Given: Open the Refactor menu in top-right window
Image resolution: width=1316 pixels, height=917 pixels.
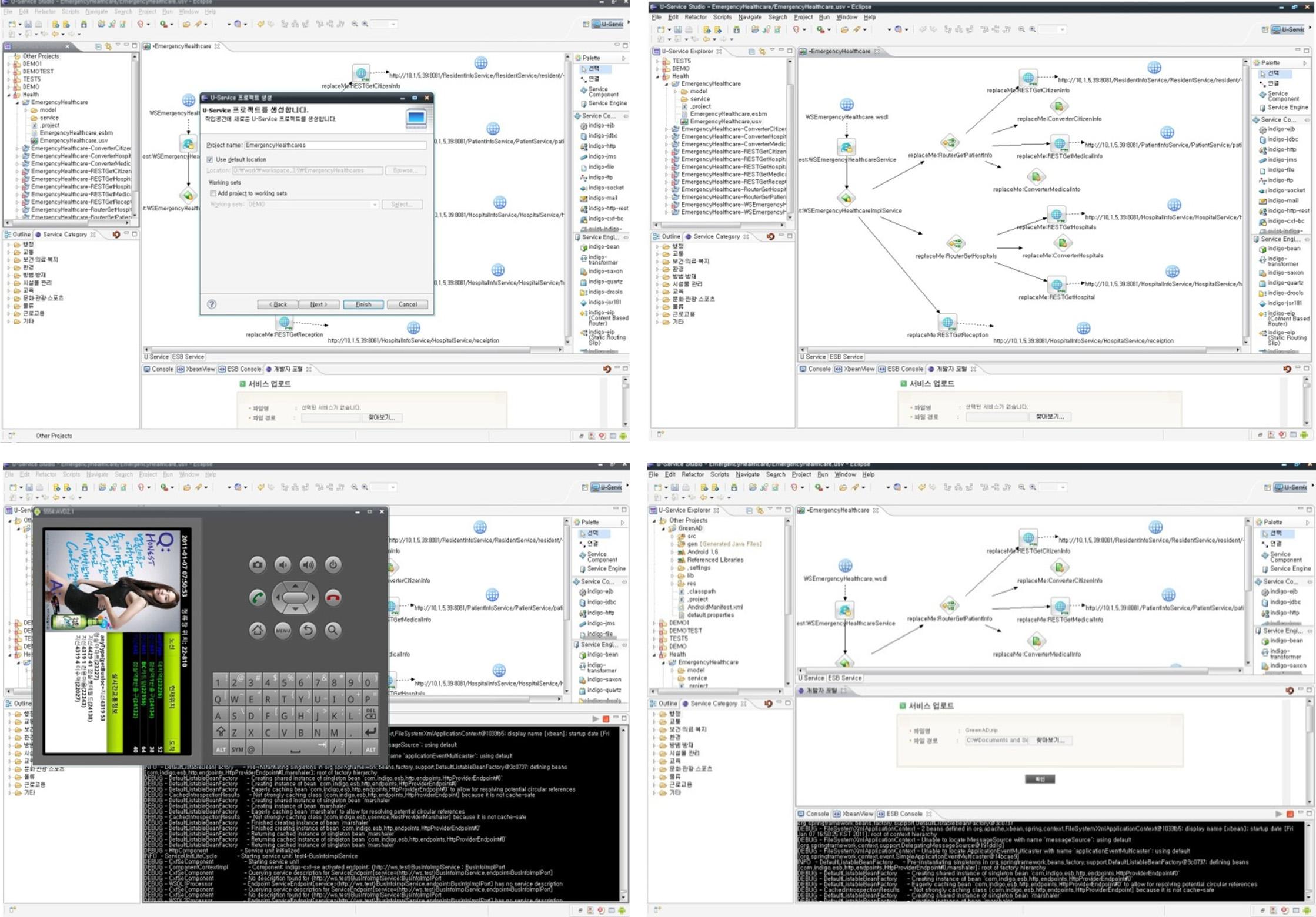Looking at the screenshot, I should (696, 17).
